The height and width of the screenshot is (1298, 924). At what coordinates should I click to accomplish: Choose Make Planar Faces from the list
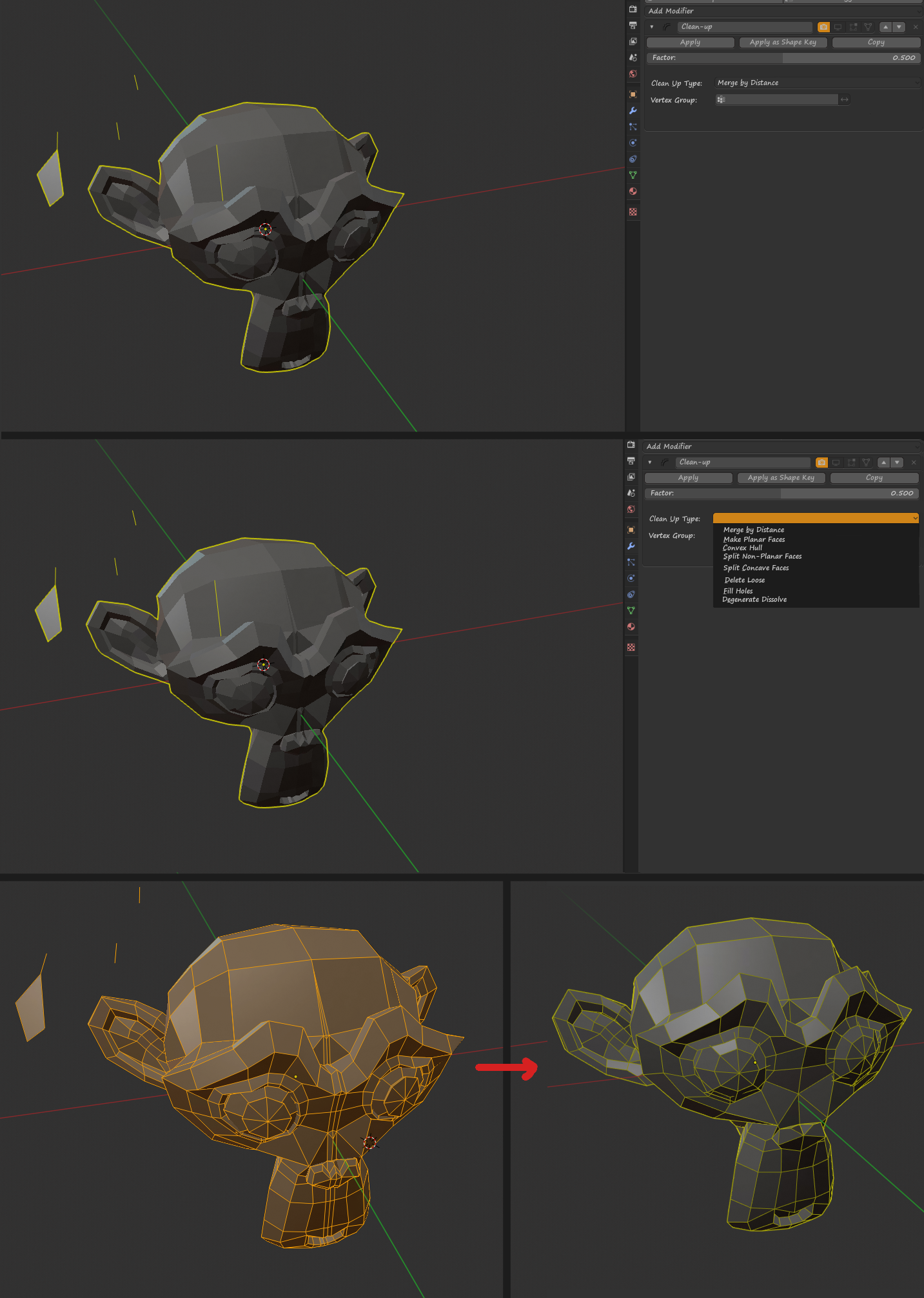click(x=754, y=539)
